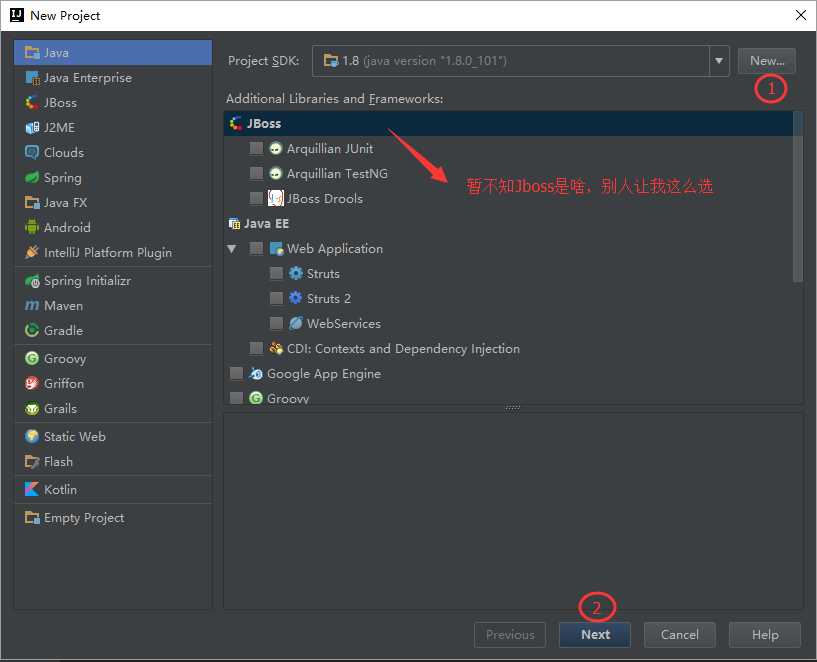This screenshot has width=817, height=662.
Task: Choose the JBoss icon in left list
Action: pyautogui.click(x=32, y=103)
